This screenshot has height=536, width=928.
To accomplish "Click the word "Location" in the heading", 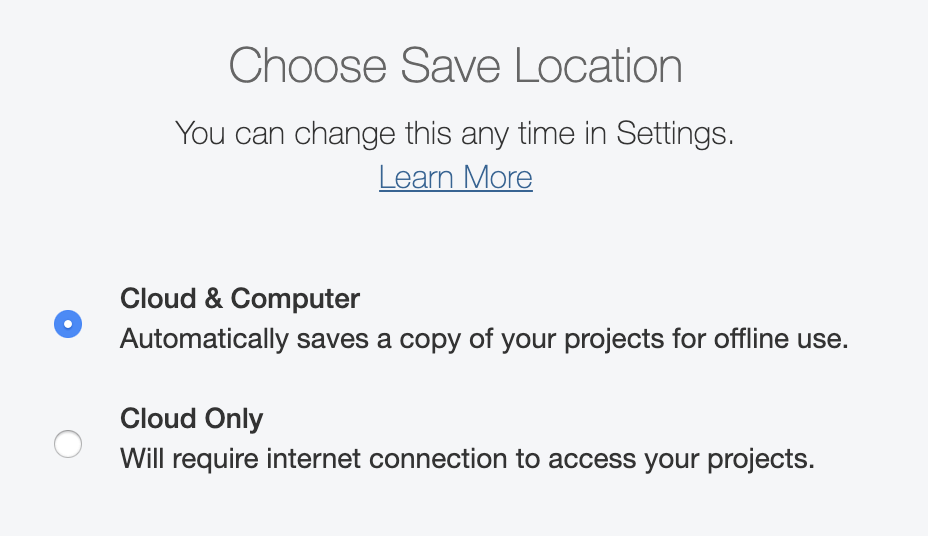I will pyautogui.click(x=598, y=66).
